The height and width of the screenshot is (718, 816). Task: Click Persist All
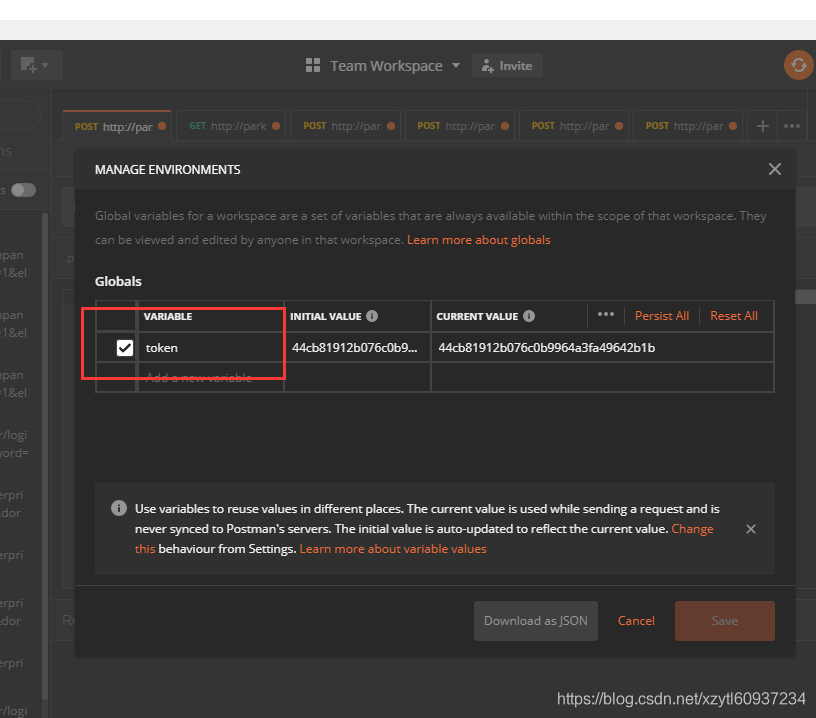[x=661, y=316]
